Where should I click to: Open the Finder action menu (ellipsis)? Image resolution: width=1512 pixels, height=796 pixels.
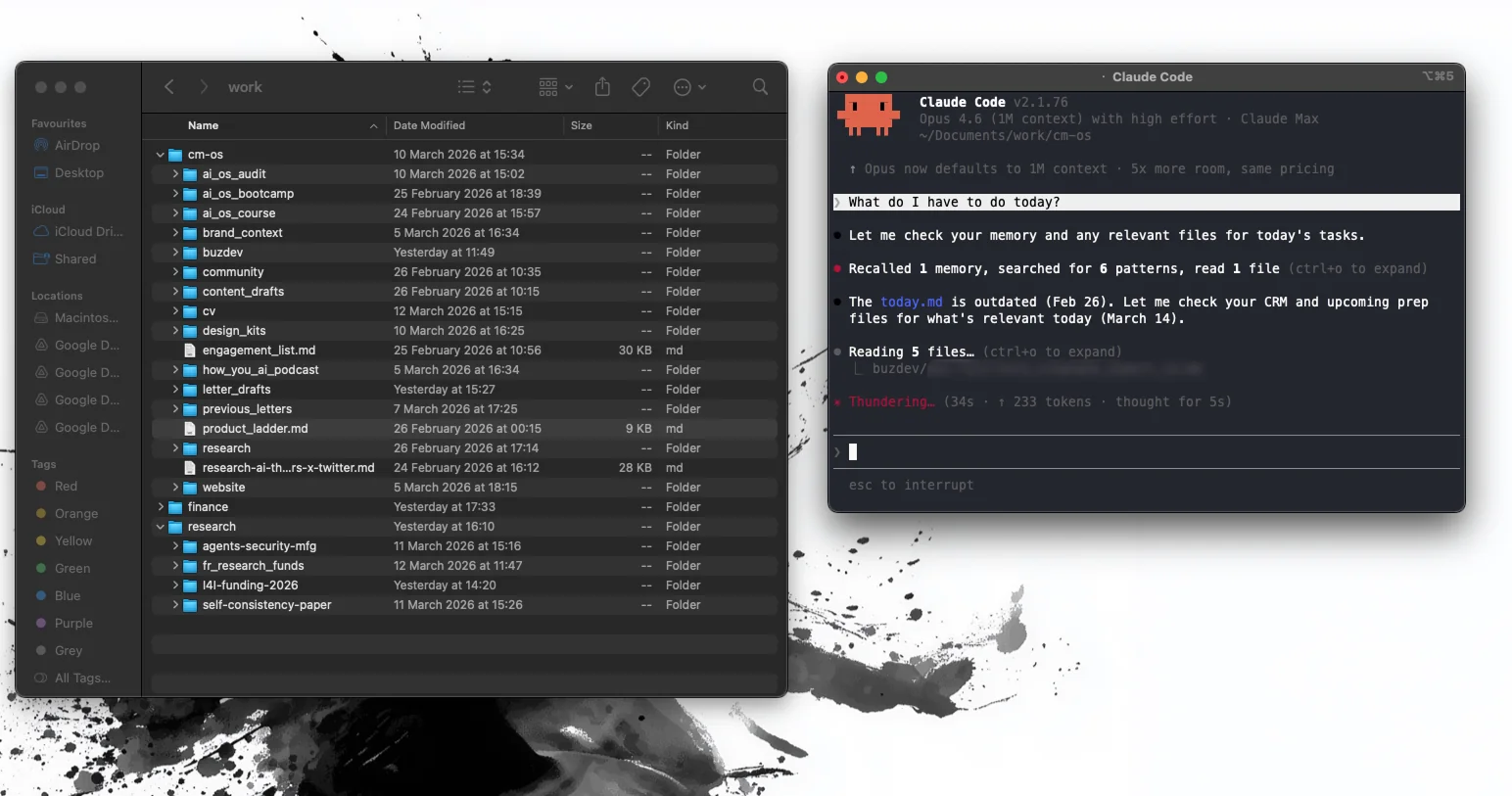pyautogui.click(x=689, y=87)
